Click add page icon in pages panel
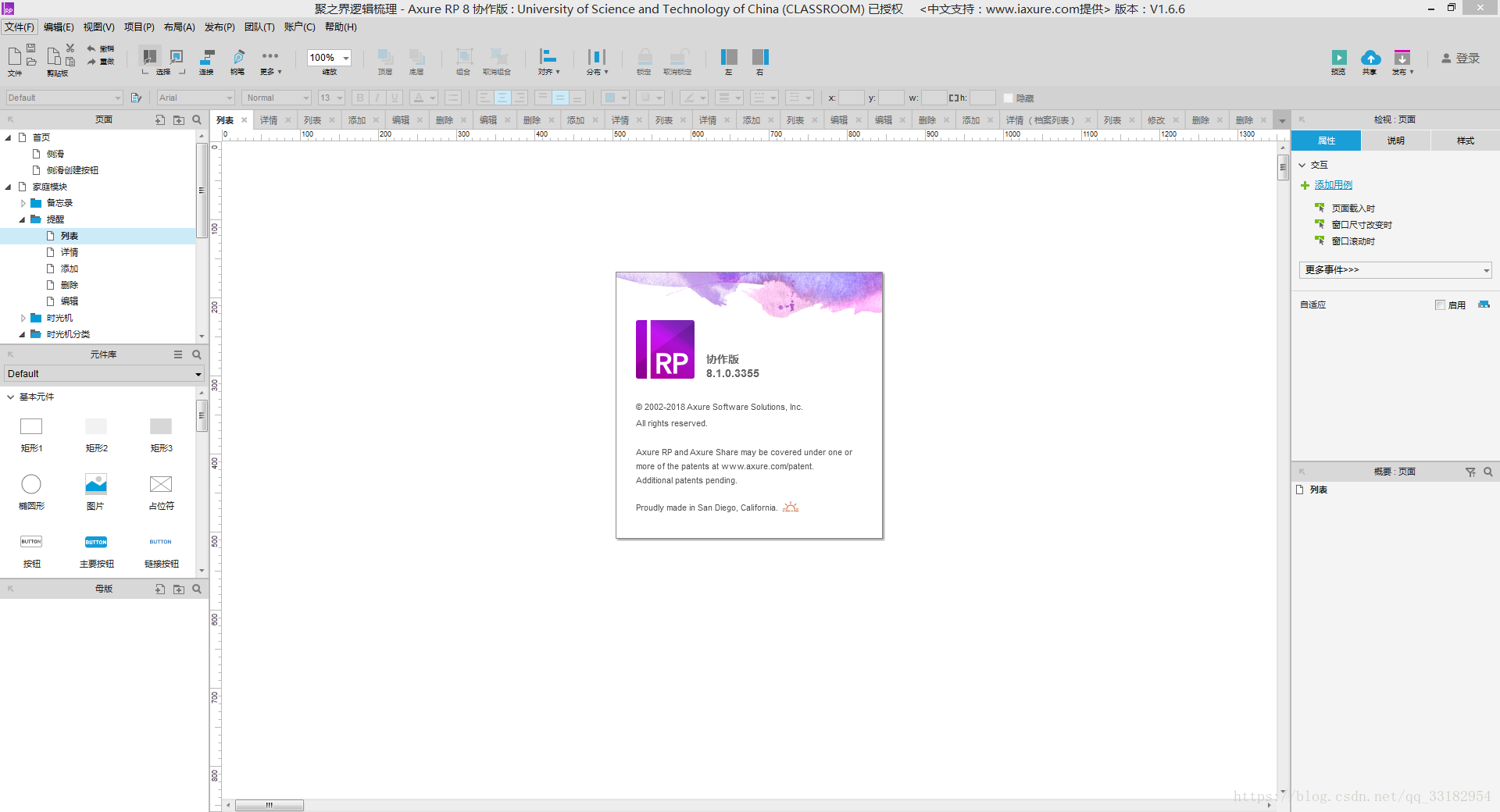 [x=160, y=120]
